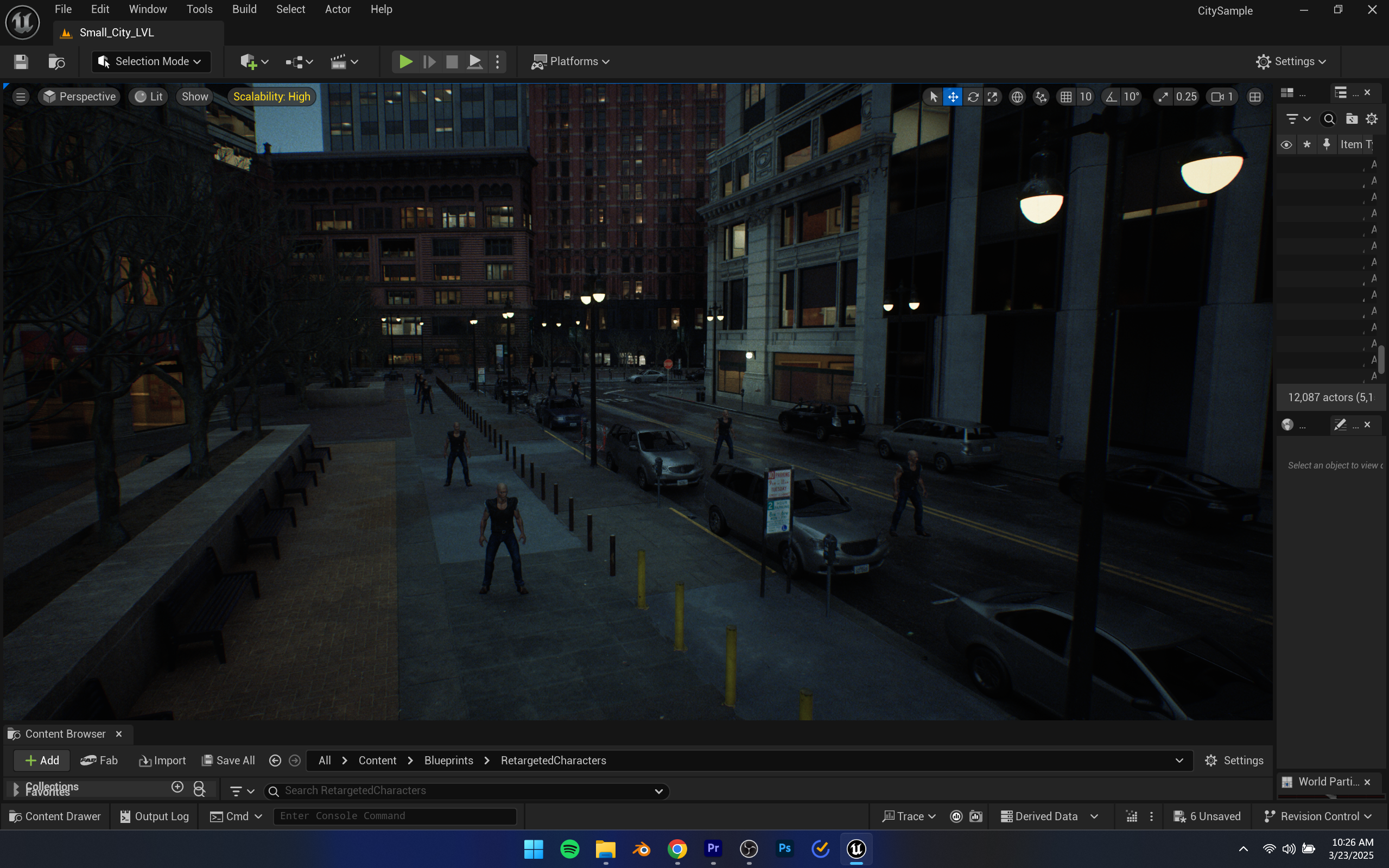Click the Import button in Content Browser
Viewport: 1389px width, 868px height.
pyautogui.click(x=162, y=760)
